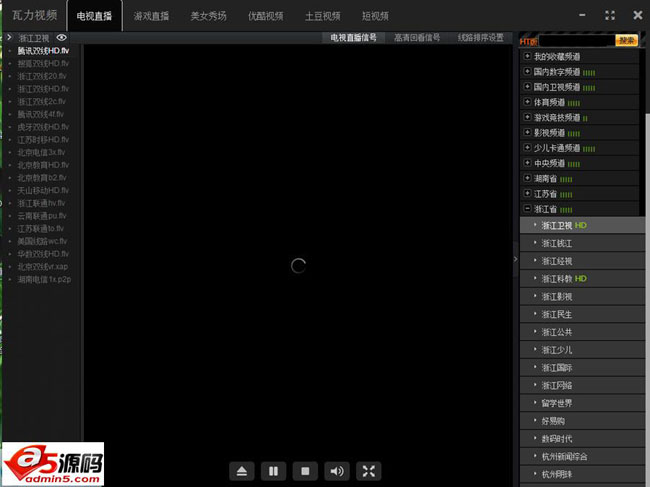The width and height of the screenshot is (650, 487).
Task: Select channel 浙江少儿
Action: (x=582, y=350)
